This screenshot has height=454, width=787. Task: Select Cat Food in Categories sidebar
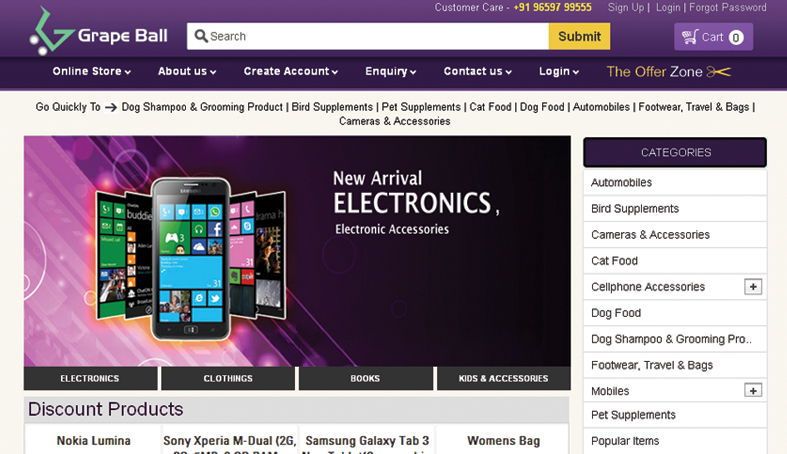[675, 261]
